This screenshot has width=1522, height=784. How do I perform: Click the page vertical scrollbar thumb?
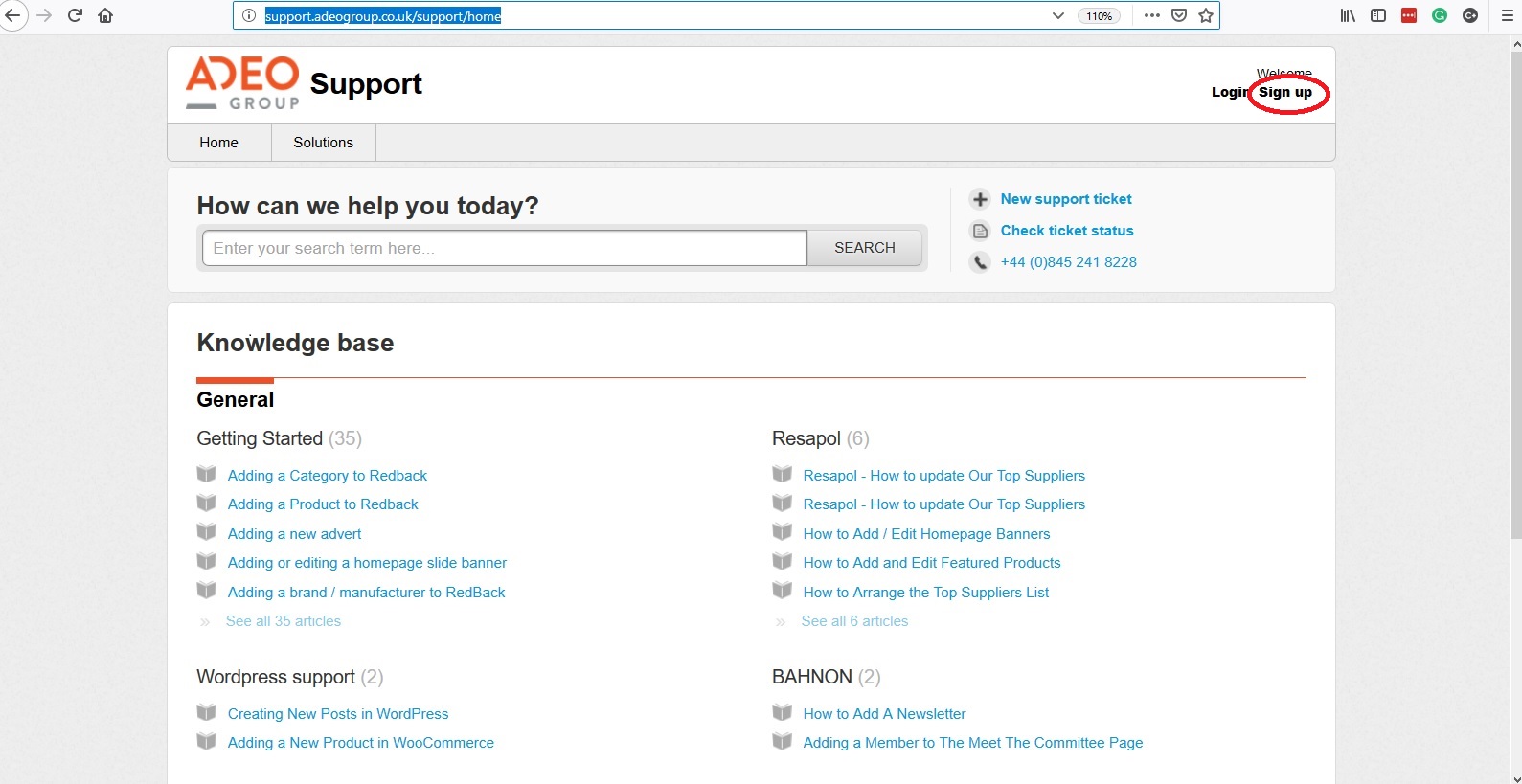point(1515,295)
